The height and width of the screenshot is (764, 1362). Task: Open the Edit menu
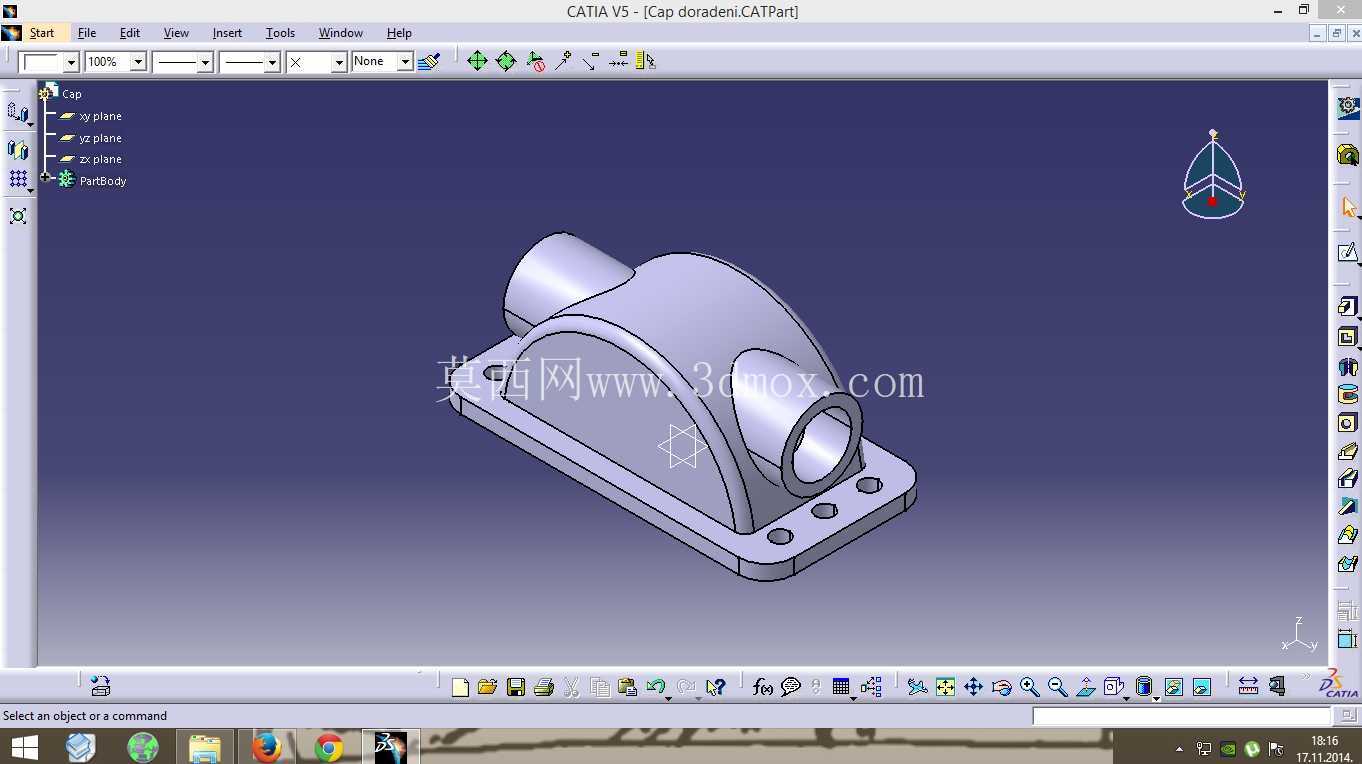[130, 33]
